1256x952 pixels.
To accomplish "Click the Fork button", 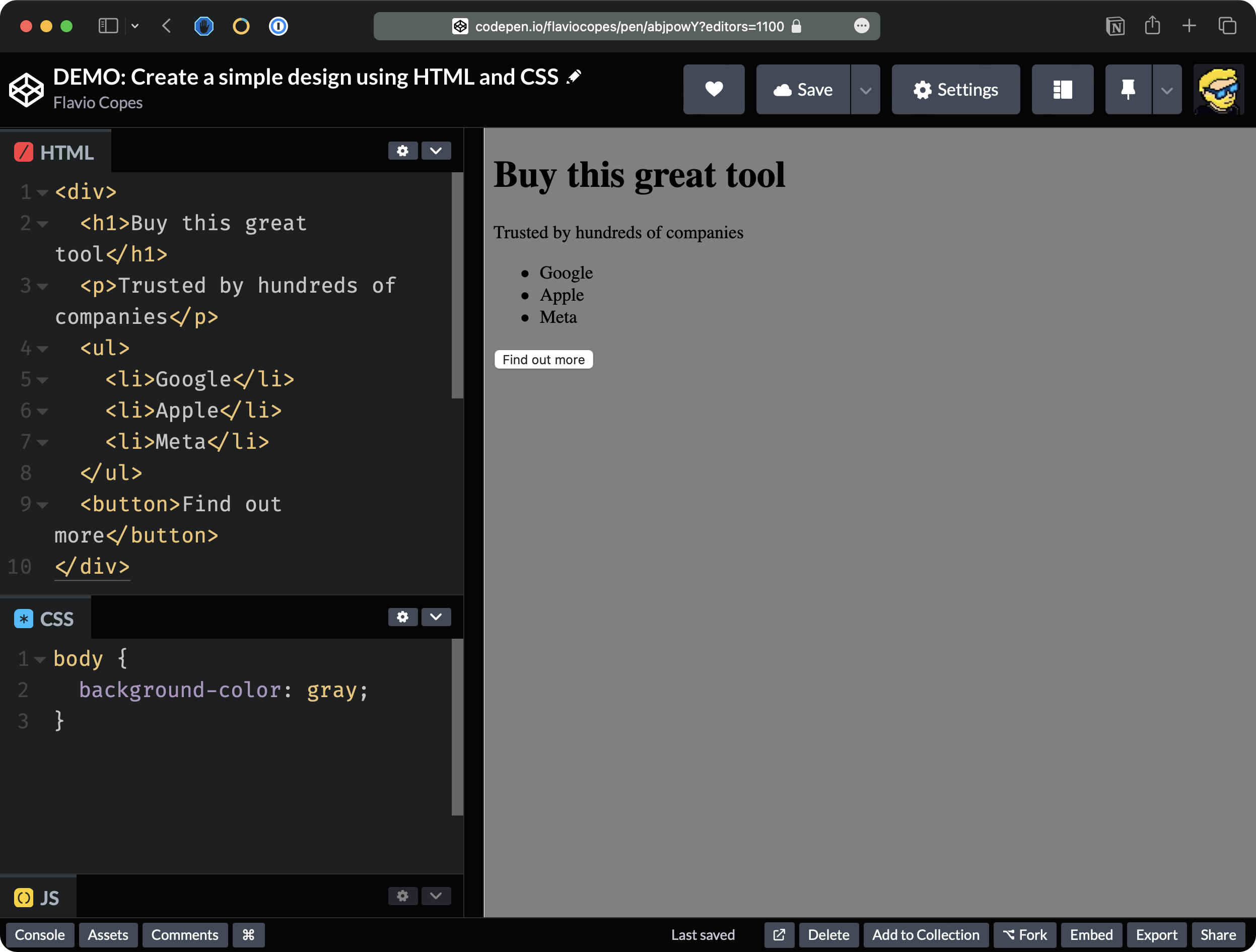I will click(x=1024, y=935).
